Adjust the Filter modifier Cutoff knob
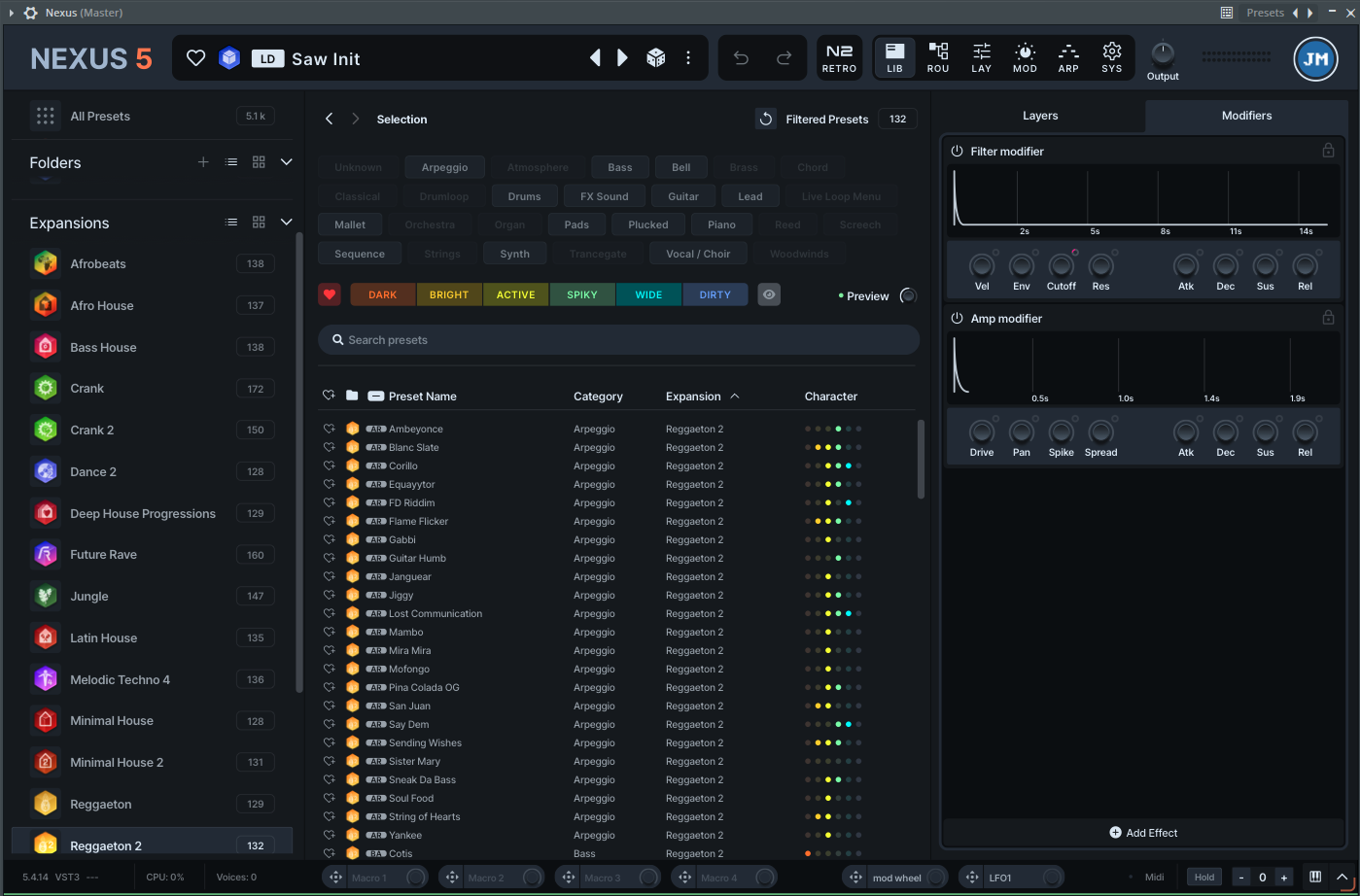The height and width of the screenshot is (896, 1360). pyautogui.click(x=1062, y=265)
